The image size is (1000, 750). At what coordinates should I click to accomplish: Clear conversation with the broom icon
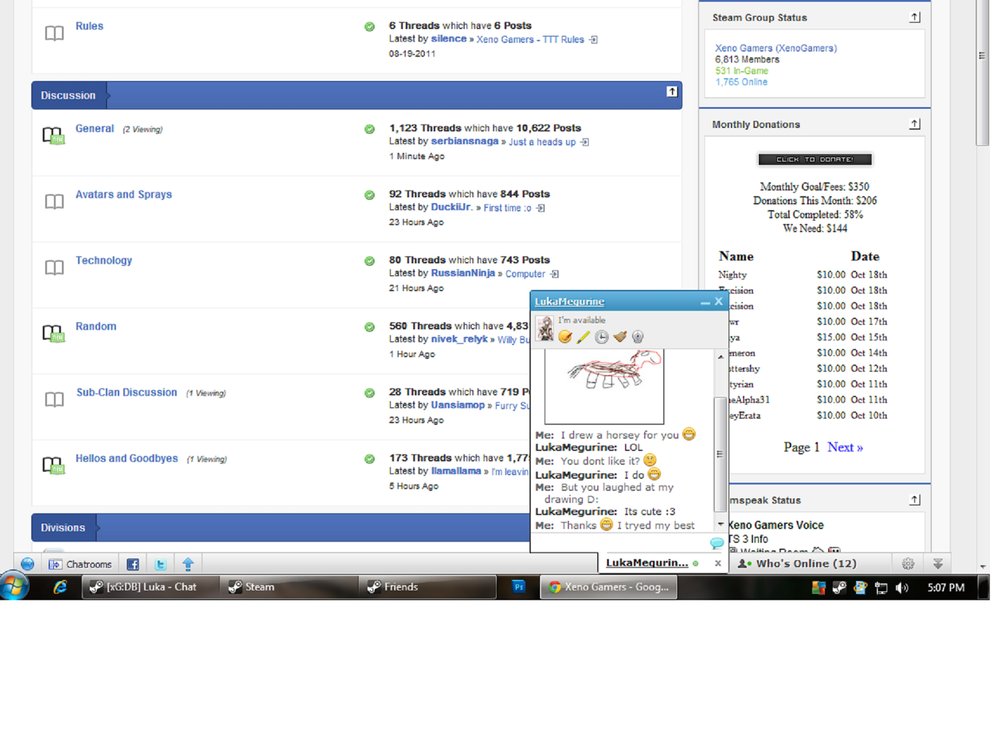click(620, 337)
